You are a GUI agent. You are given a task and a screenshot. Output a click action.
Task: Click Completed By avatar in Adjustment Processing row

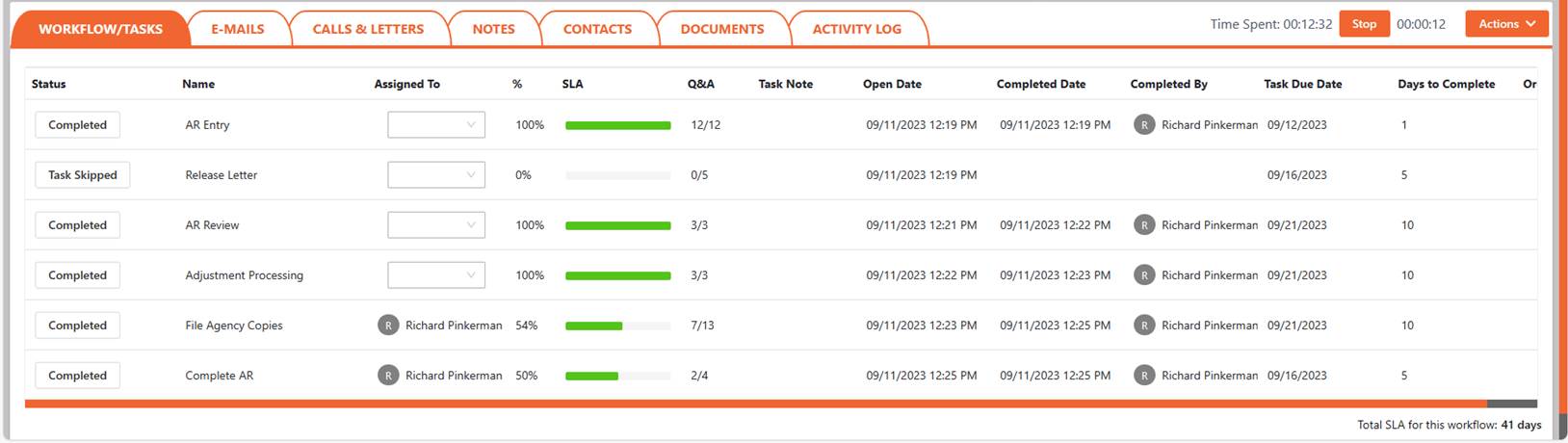click(x=1143, y=275)
